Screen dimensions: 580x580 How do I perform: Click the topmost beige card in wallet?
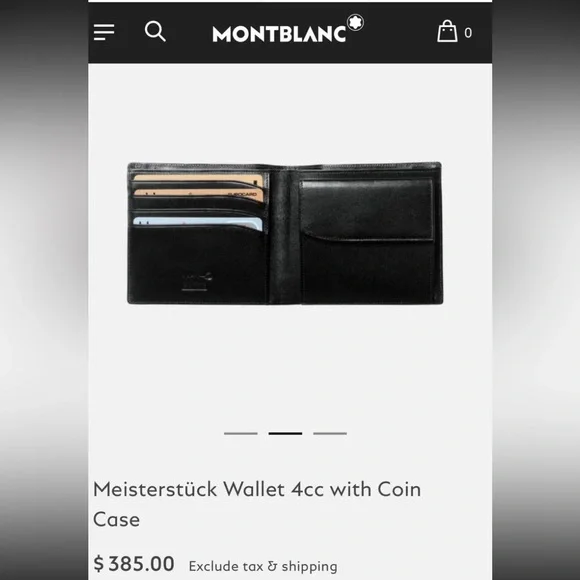(198, 179)
